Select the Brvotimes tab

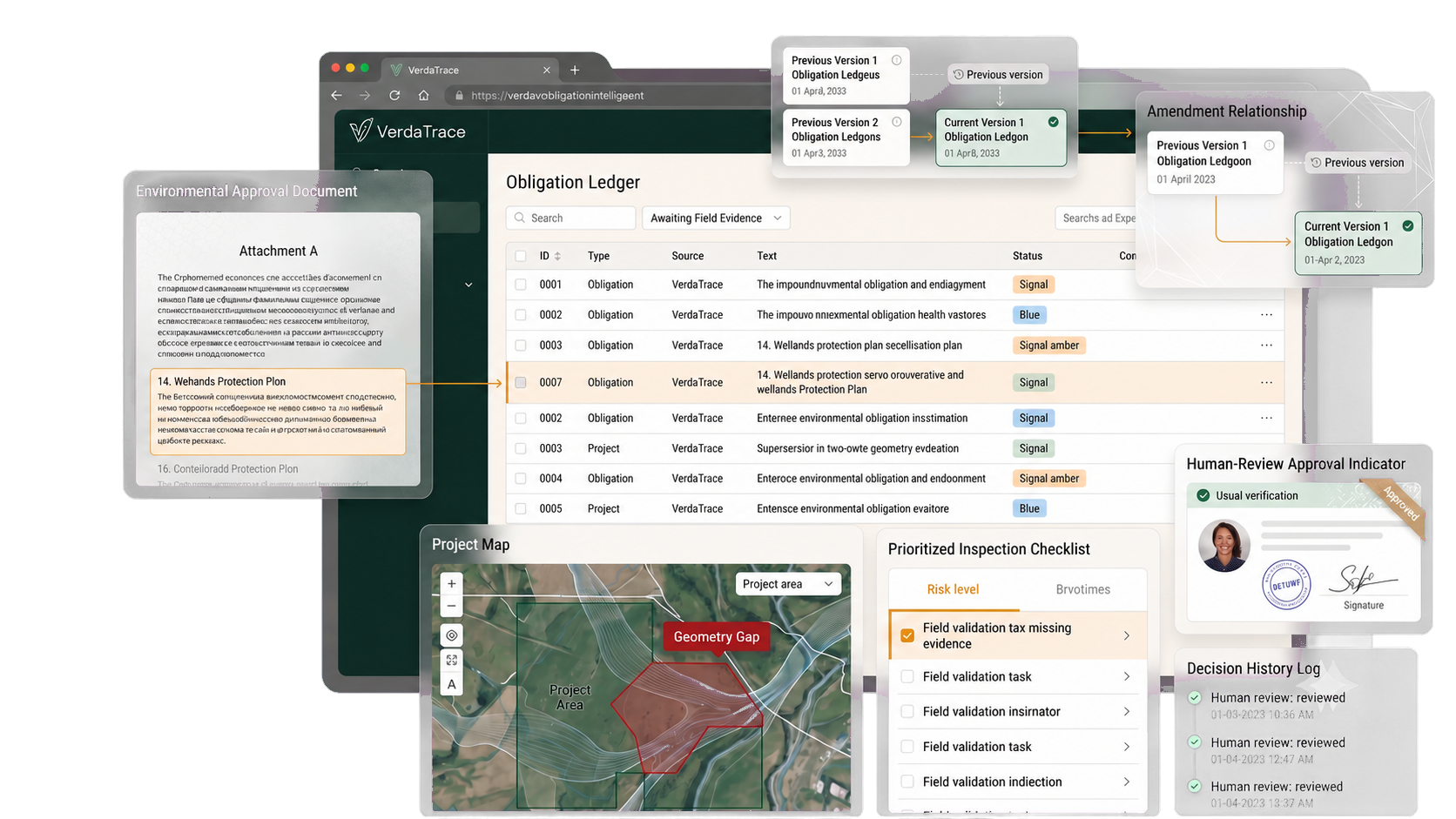click(1082, 589)
